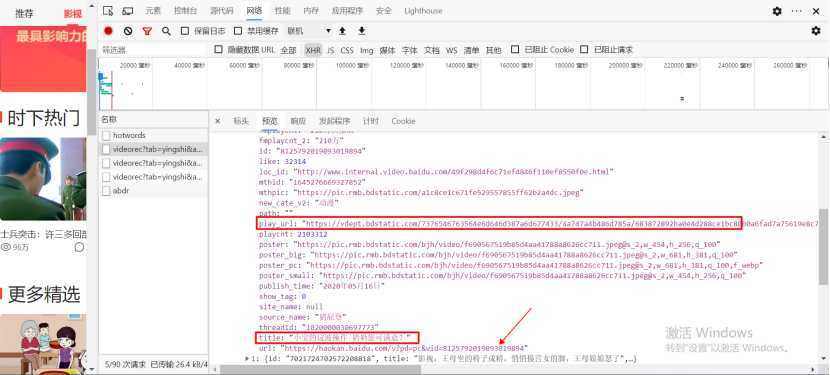Click 名称 column header
830x375 pixels.
tap(154, 120)
